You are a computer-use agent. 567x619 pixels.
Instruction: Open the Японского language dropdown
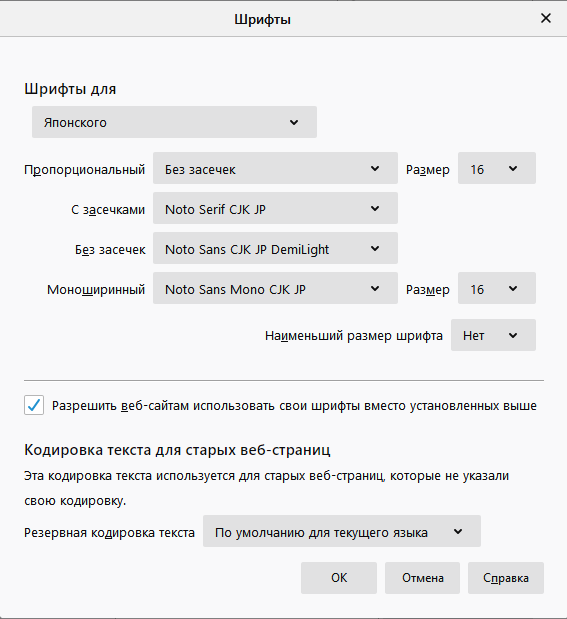pos(174,122)
